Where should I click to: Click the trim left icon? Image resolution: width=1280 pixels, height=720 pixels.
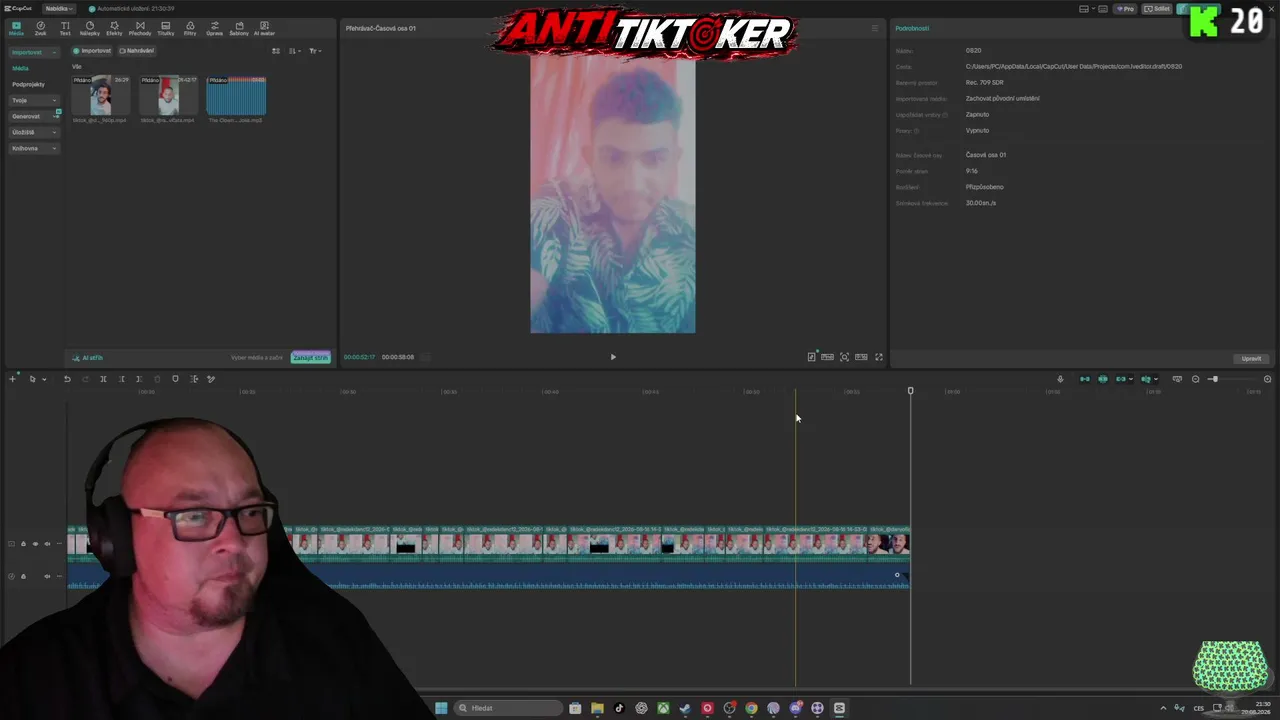(x=121, y=379)
